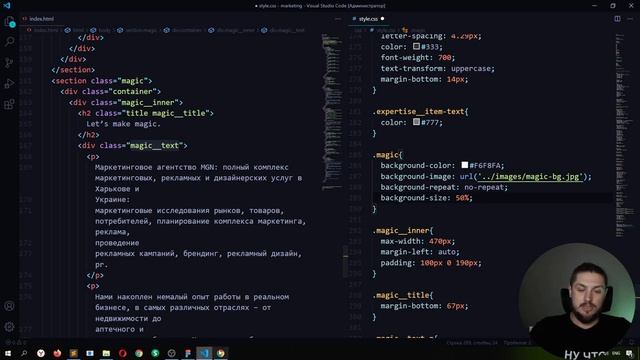Click Visual Studio Code taskbar icon
The height and width of the screenshot is (360, 640).
tap(204, 353)
